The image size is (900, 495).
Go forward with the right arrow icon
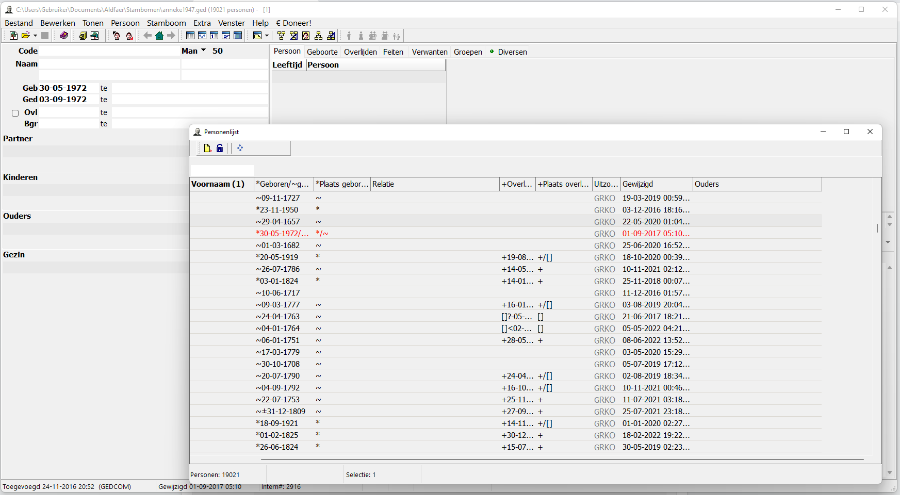(171, 36)
